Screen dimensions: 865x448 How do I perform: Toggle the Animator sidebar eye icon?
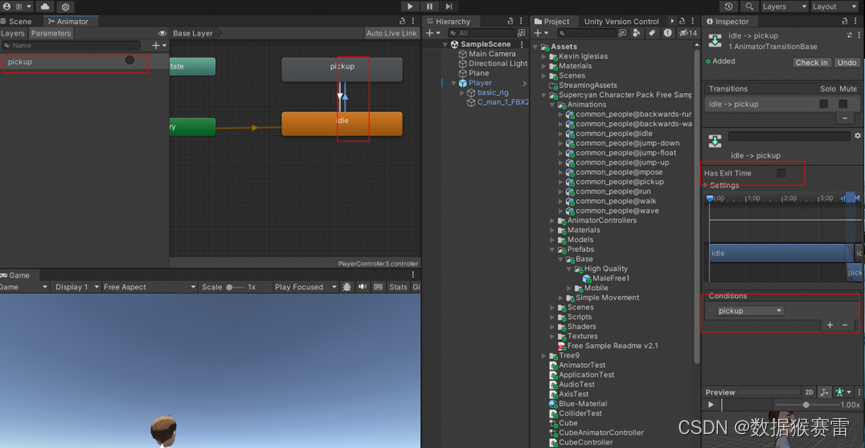(x=162, y=33)
